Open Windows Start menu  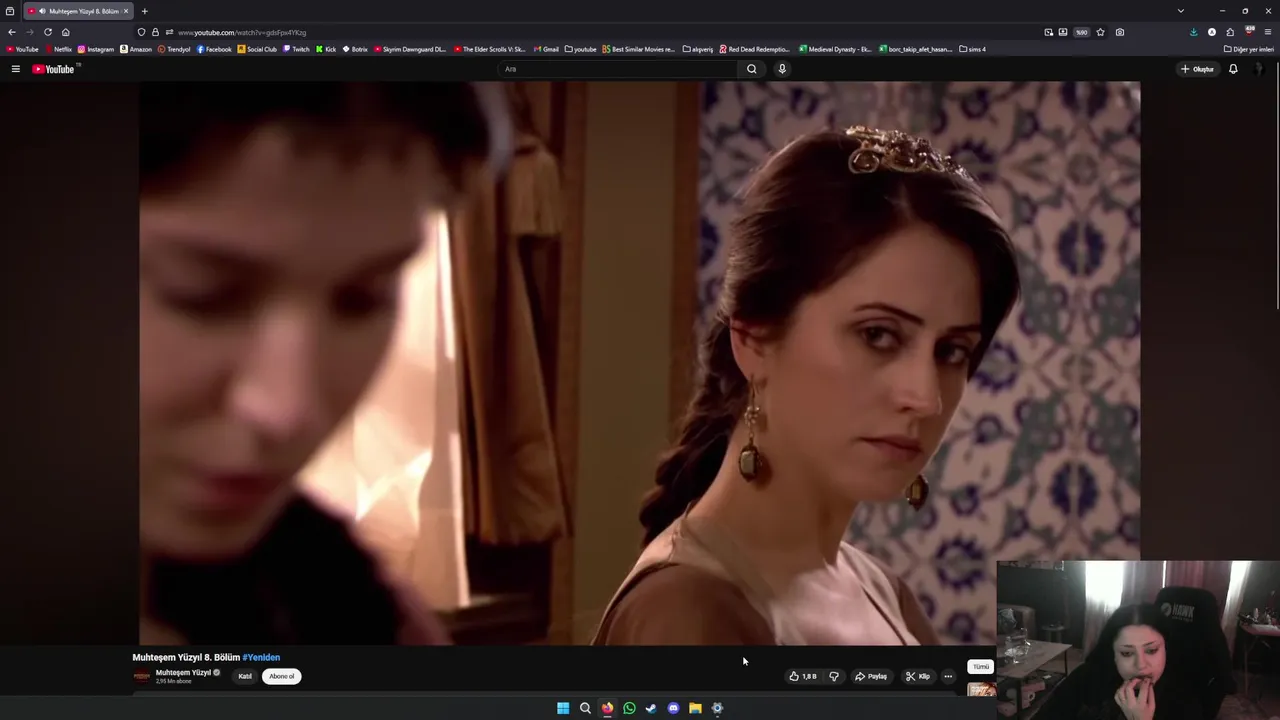pos(563,708)
